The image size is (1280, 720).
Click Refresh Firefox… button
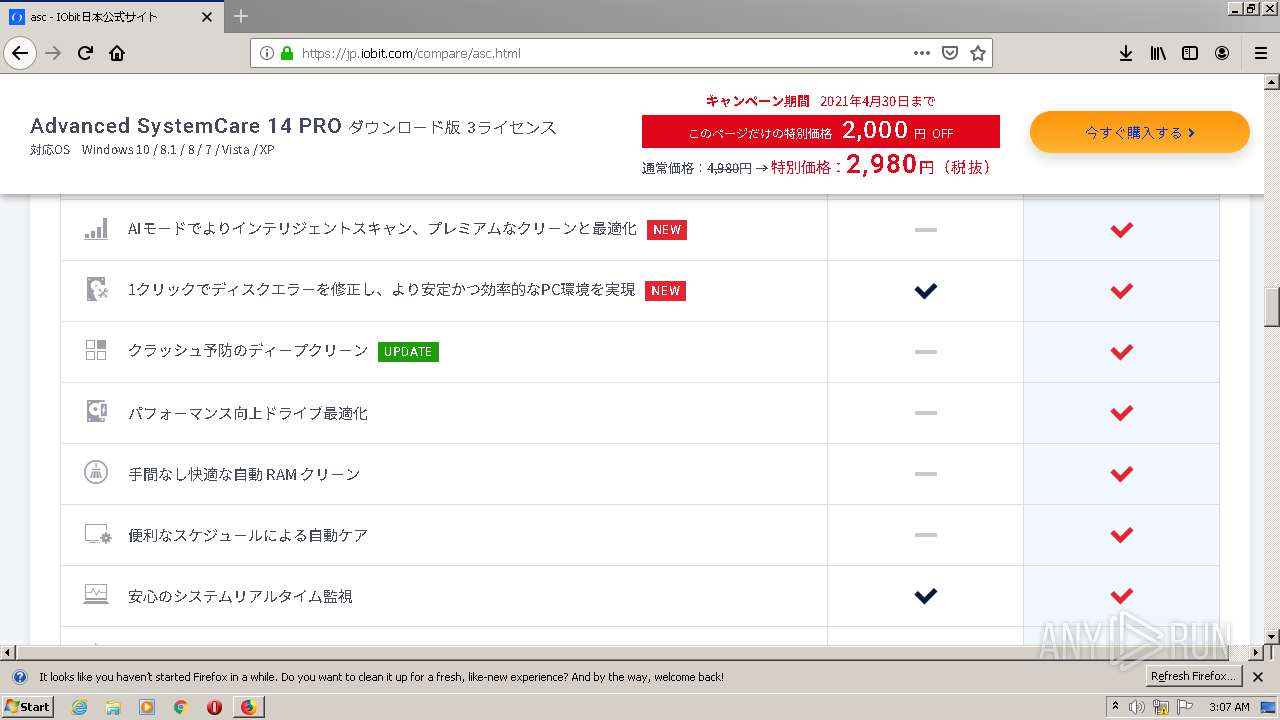tap(1194, 677)
